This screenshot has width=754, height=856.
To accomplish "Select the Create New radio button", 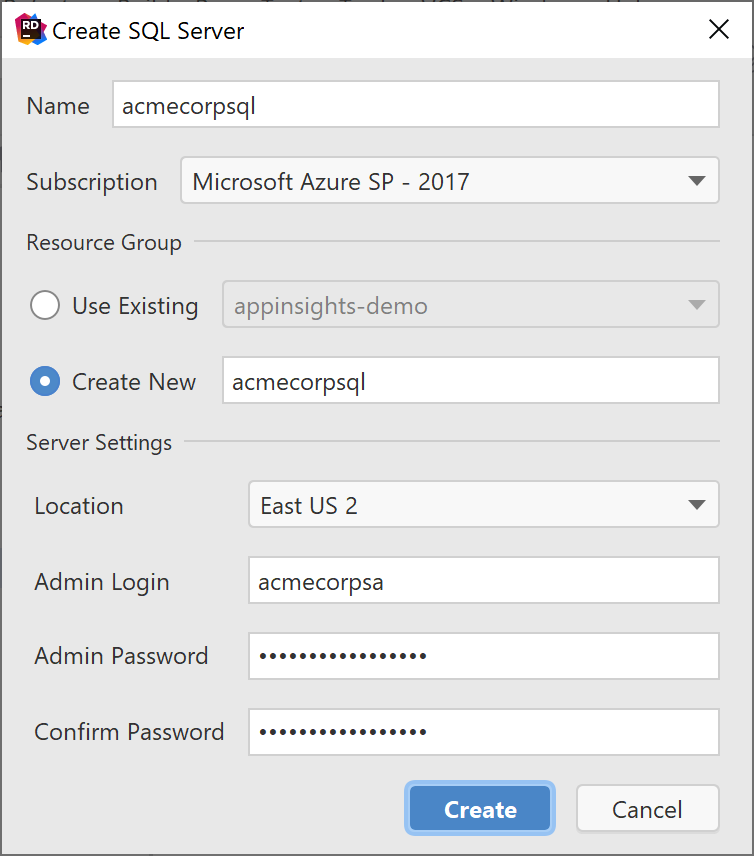I will pyautogui.click(x=45, y=381).
